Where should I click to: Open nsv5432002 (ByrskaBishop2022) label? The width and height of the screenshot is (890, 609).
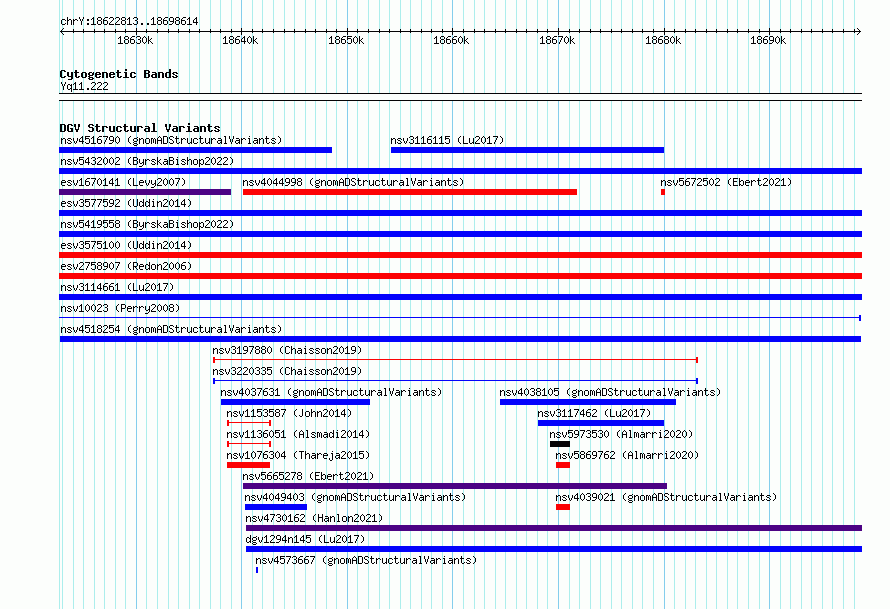pyautogui.click(x=147, y=161)
